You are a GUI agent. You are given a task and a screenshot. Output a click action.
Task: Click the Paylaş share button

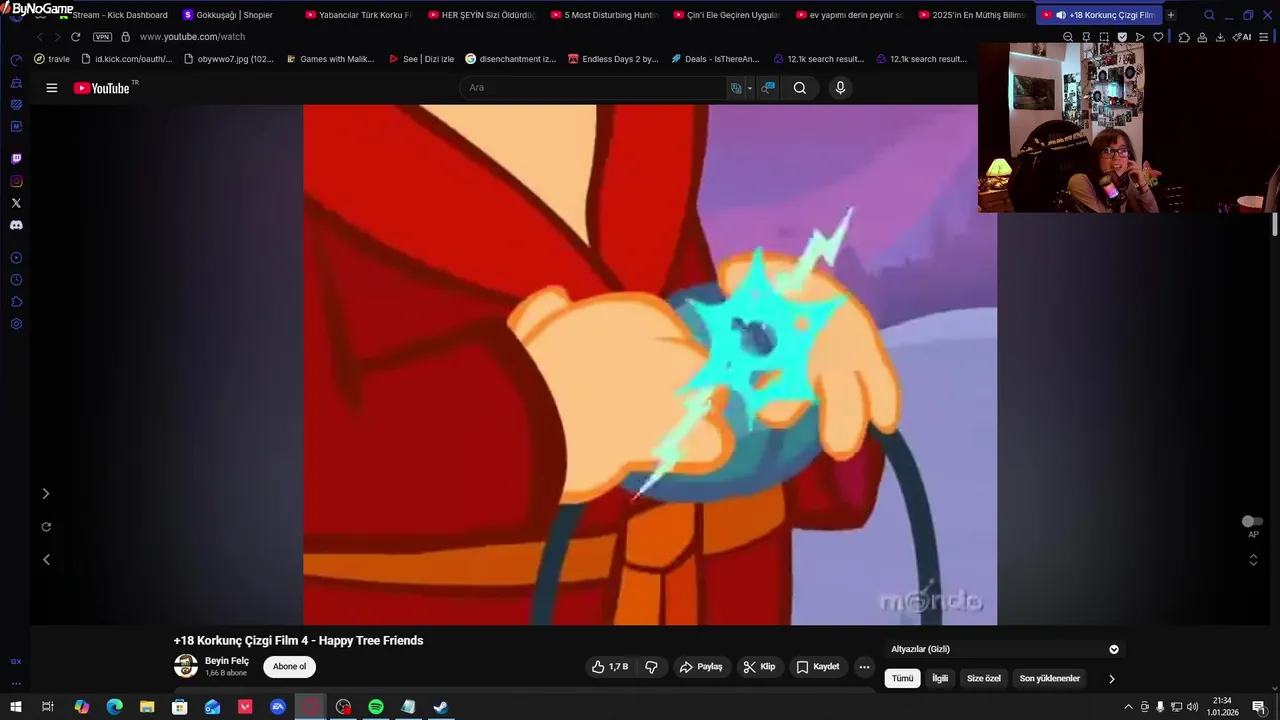coord(701,667)
